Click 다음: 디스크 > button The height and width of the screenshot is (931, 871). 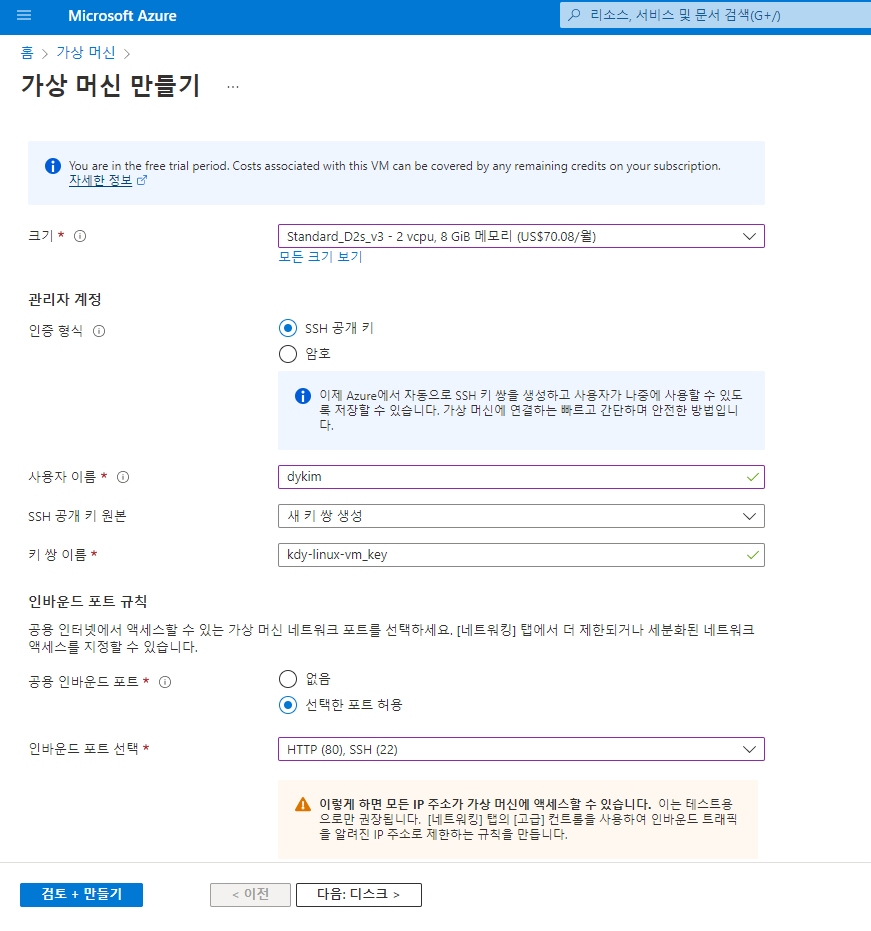[359, 895]
